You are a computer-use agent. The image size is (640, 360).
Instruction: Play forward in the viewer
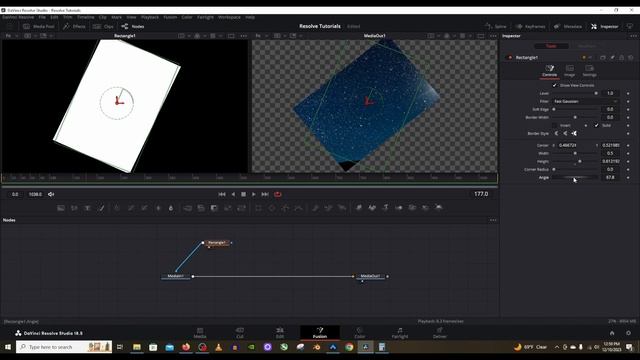point(254,194)
